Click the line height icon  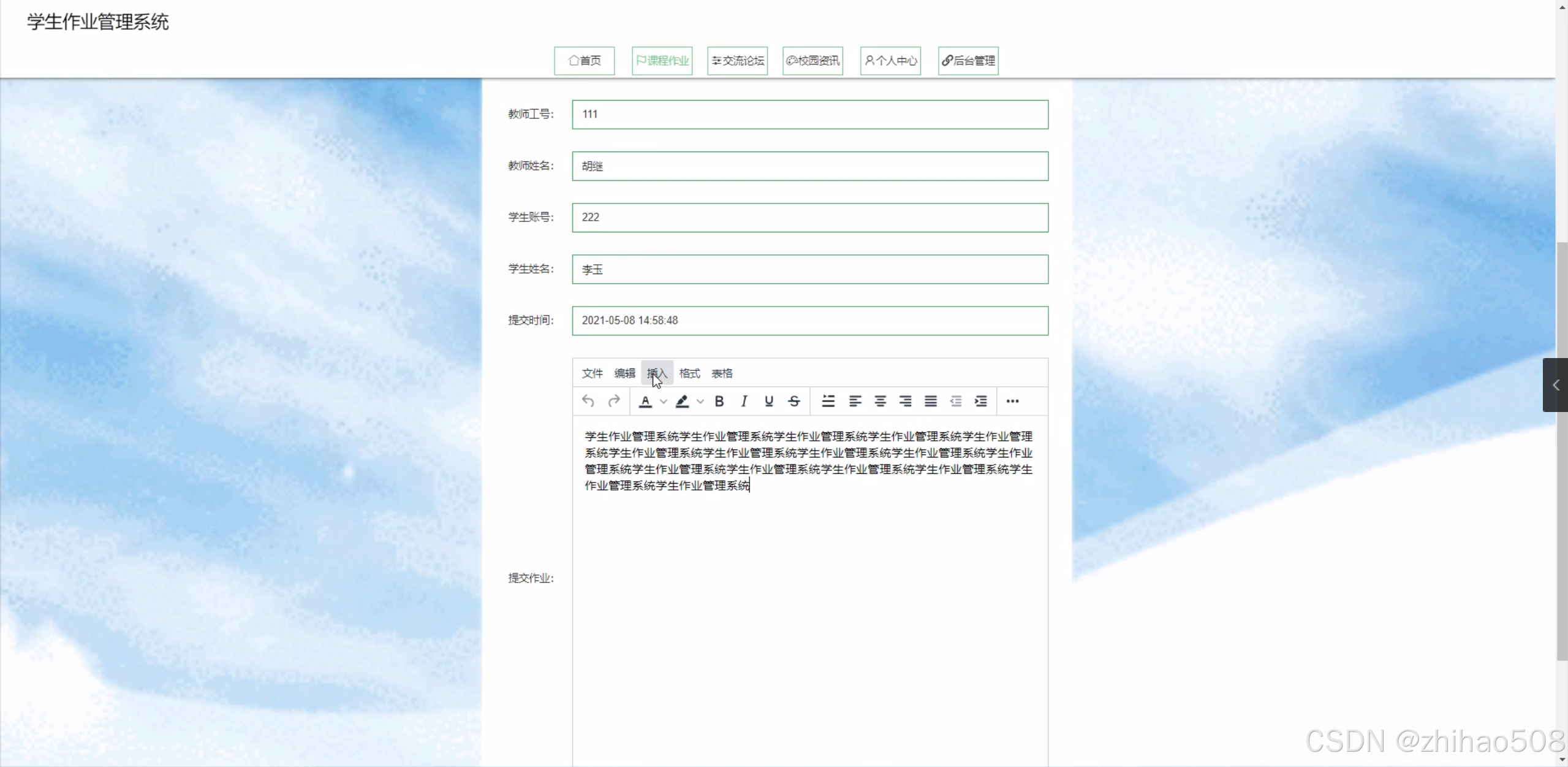click(828, 401)
